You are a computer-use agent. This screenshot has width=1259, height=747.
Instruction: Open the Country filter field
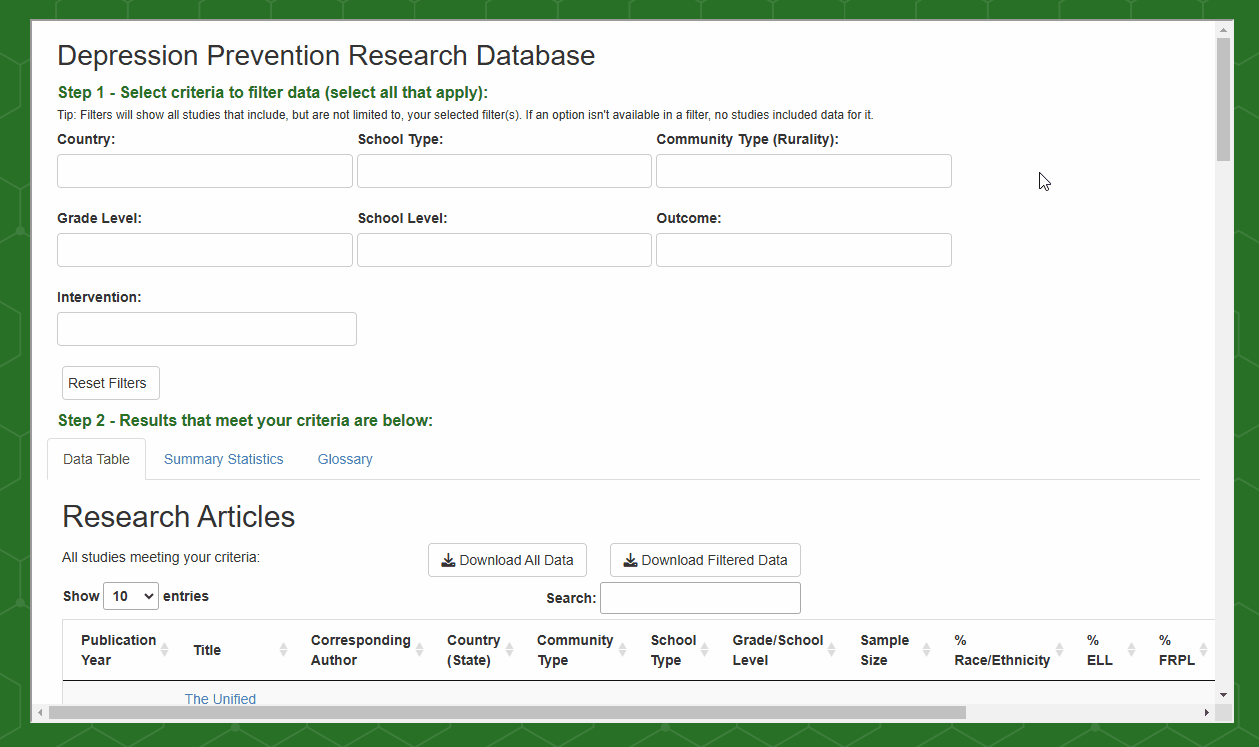[205, 171]
